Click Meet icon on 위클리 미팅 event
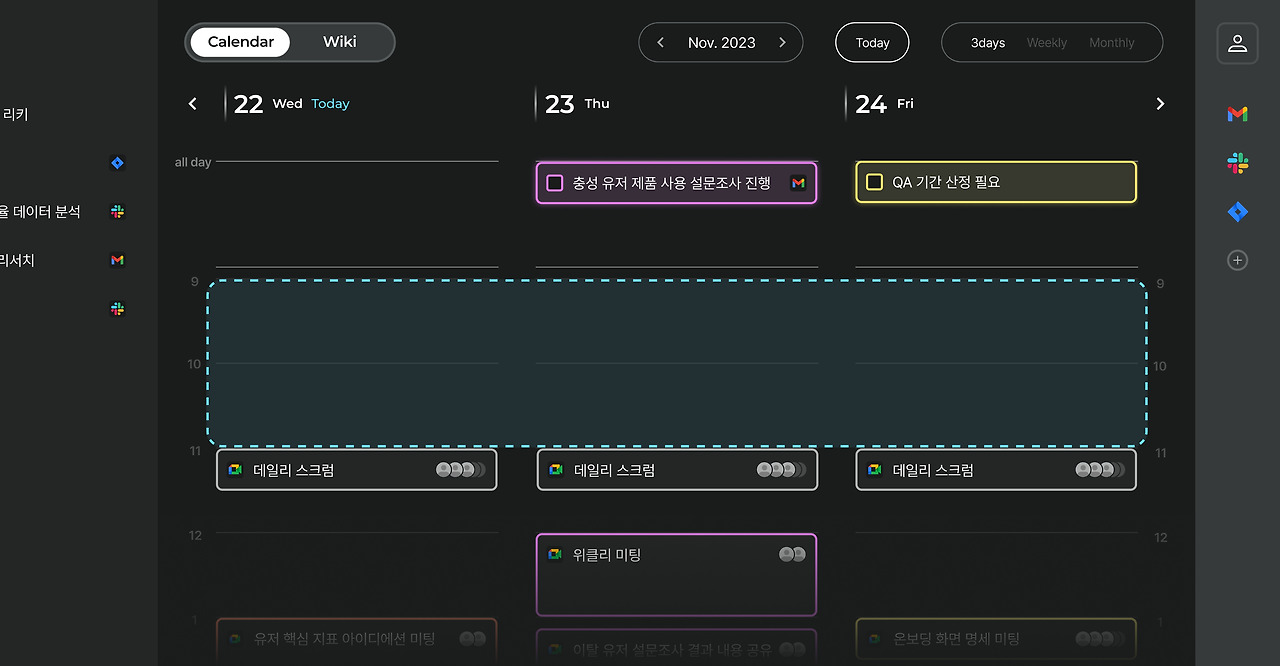Viewport: 1280px width, 666px height. point(556,554)
